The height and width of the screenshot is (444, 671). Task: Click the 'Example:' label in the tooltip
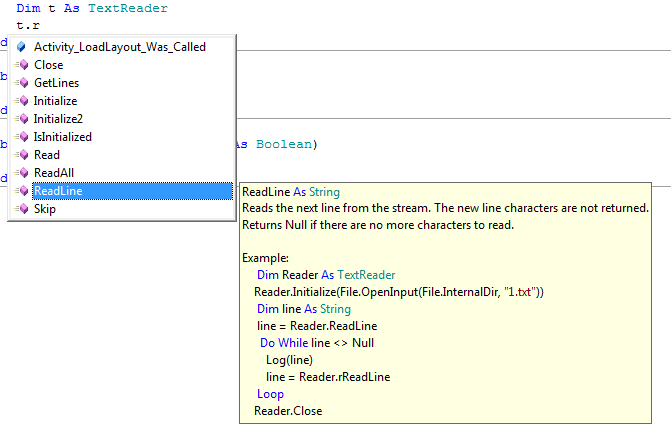265,258
